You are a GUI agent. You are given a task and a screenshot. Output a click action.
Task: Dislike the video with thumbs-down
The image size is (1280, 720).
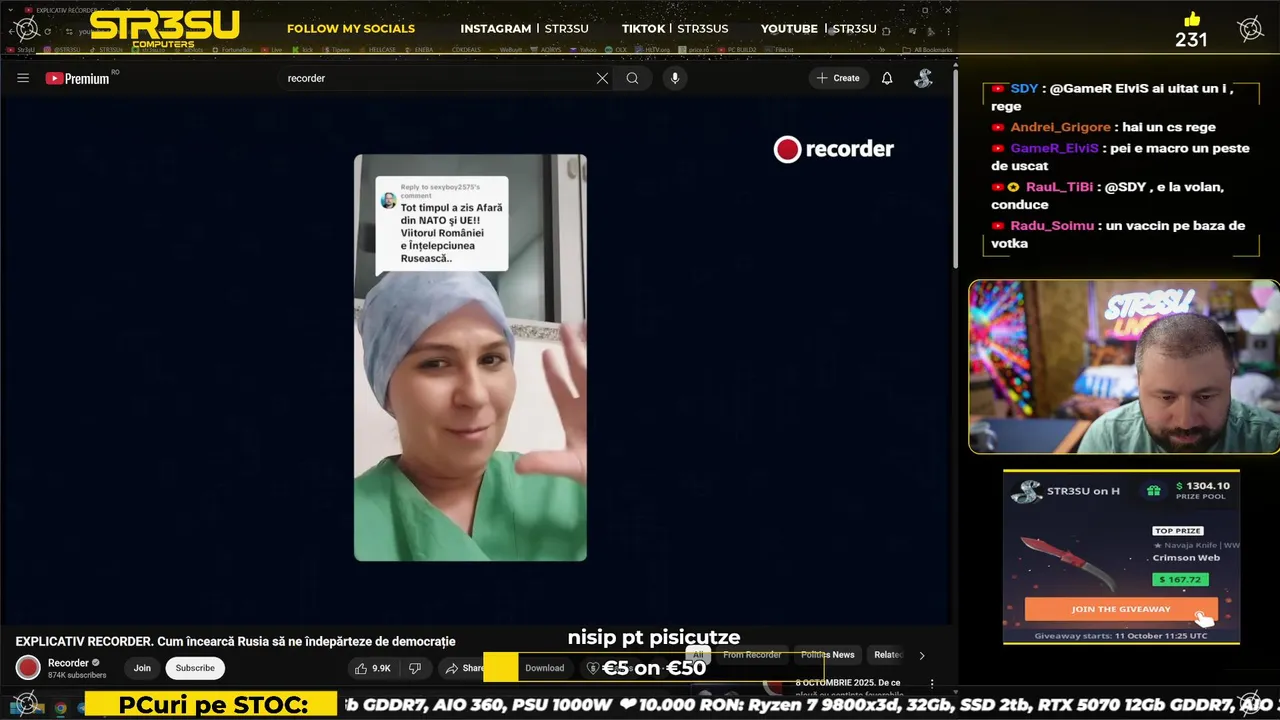pos(415,668)
